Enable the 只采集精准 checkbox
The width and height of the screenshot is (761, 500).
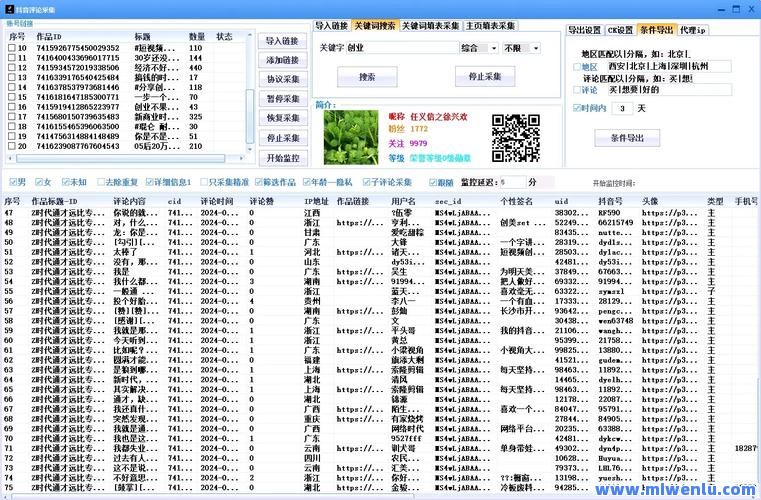pos(204,182)
